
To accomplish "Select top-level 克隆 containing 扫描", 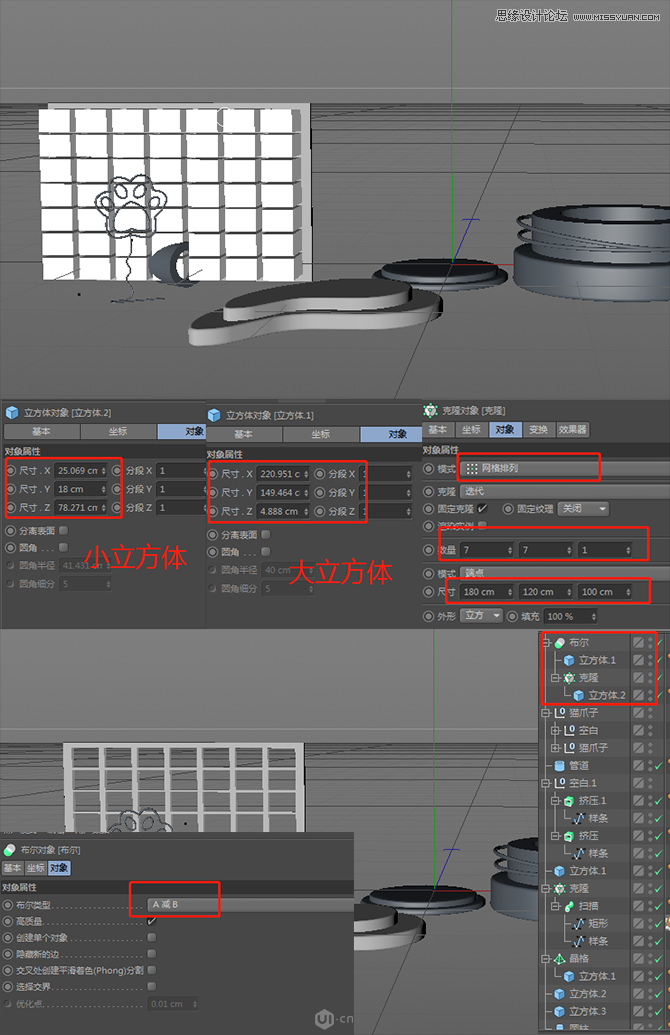I will (x=579, y=888).
